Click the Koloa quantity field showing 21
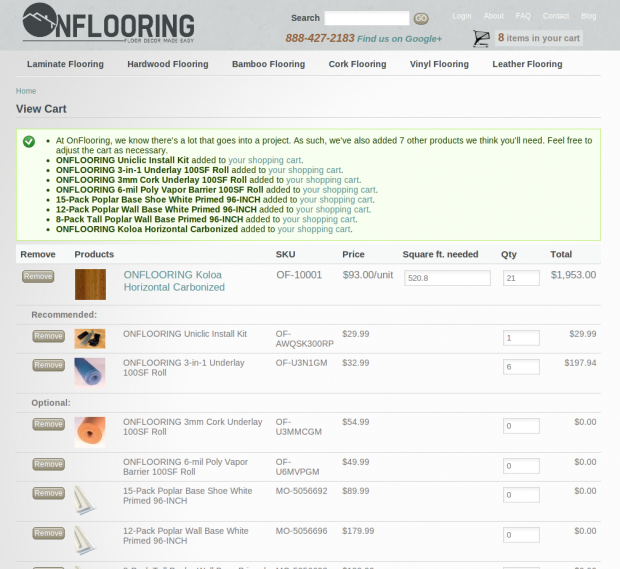The width and height of the screenshot is (620, 569). [521, 278]
